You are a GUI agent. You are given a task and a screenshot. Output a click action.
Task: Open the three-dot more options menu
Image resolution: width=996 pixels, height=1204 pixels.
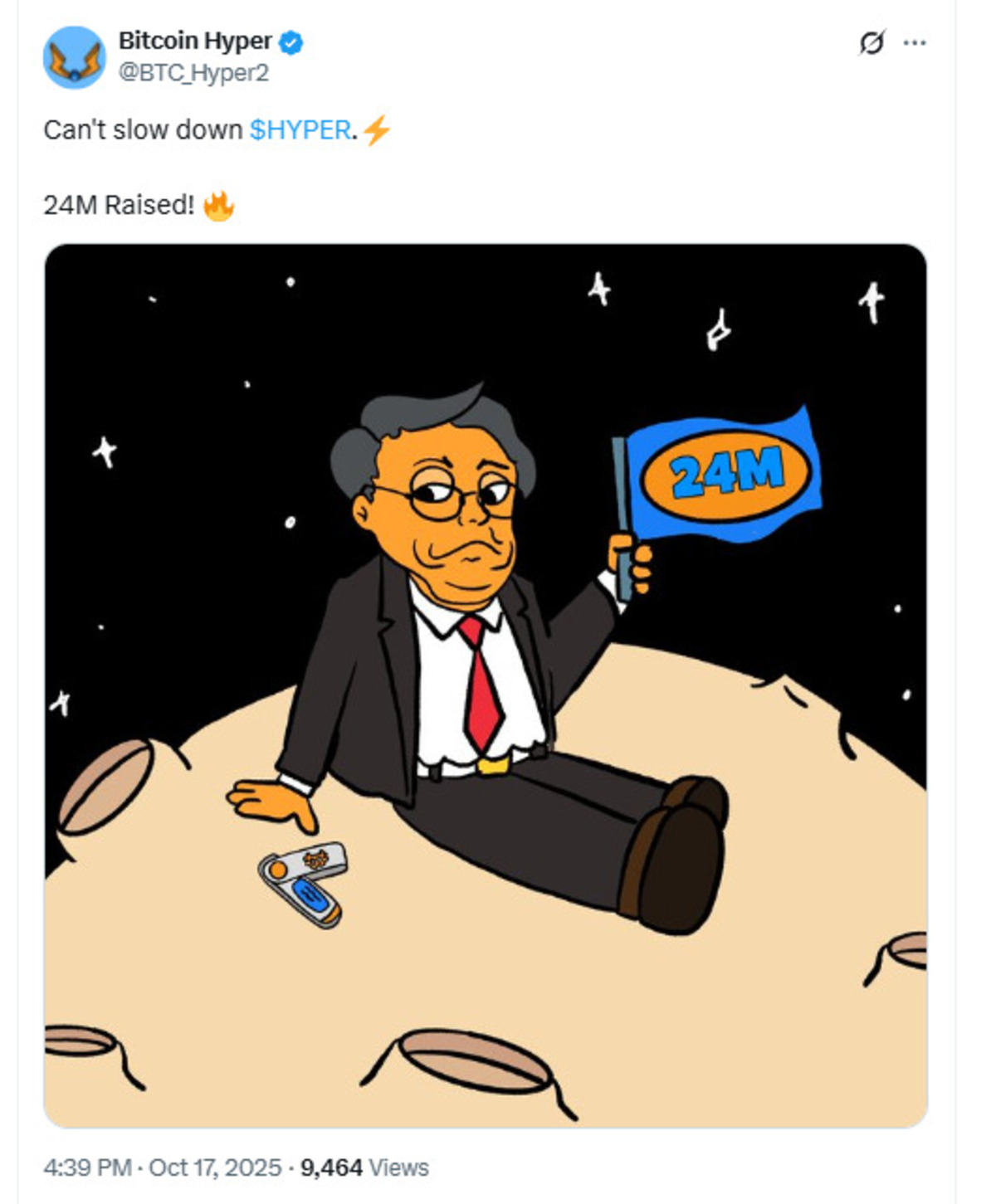point(914,42)
